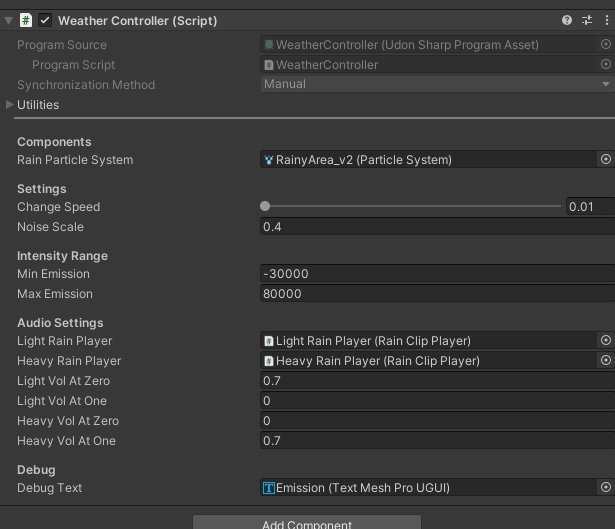Click the component presets icon
The height and width of the screenshot is (529, 615).
(587, 20)
